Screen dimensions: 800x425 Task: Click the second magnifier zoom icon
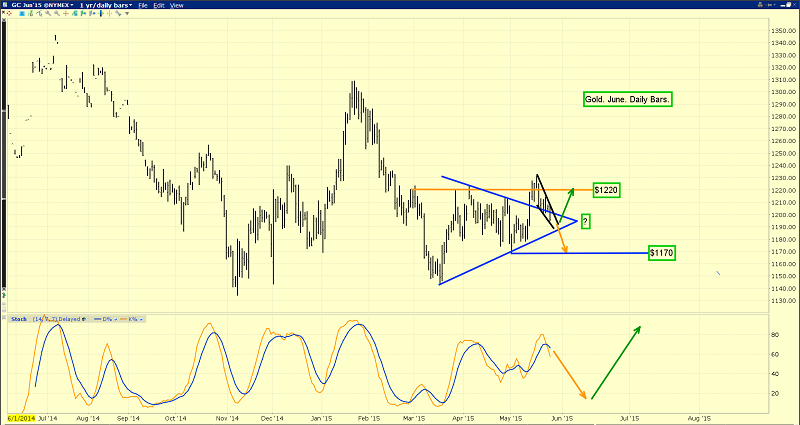(x=57, y=13)
